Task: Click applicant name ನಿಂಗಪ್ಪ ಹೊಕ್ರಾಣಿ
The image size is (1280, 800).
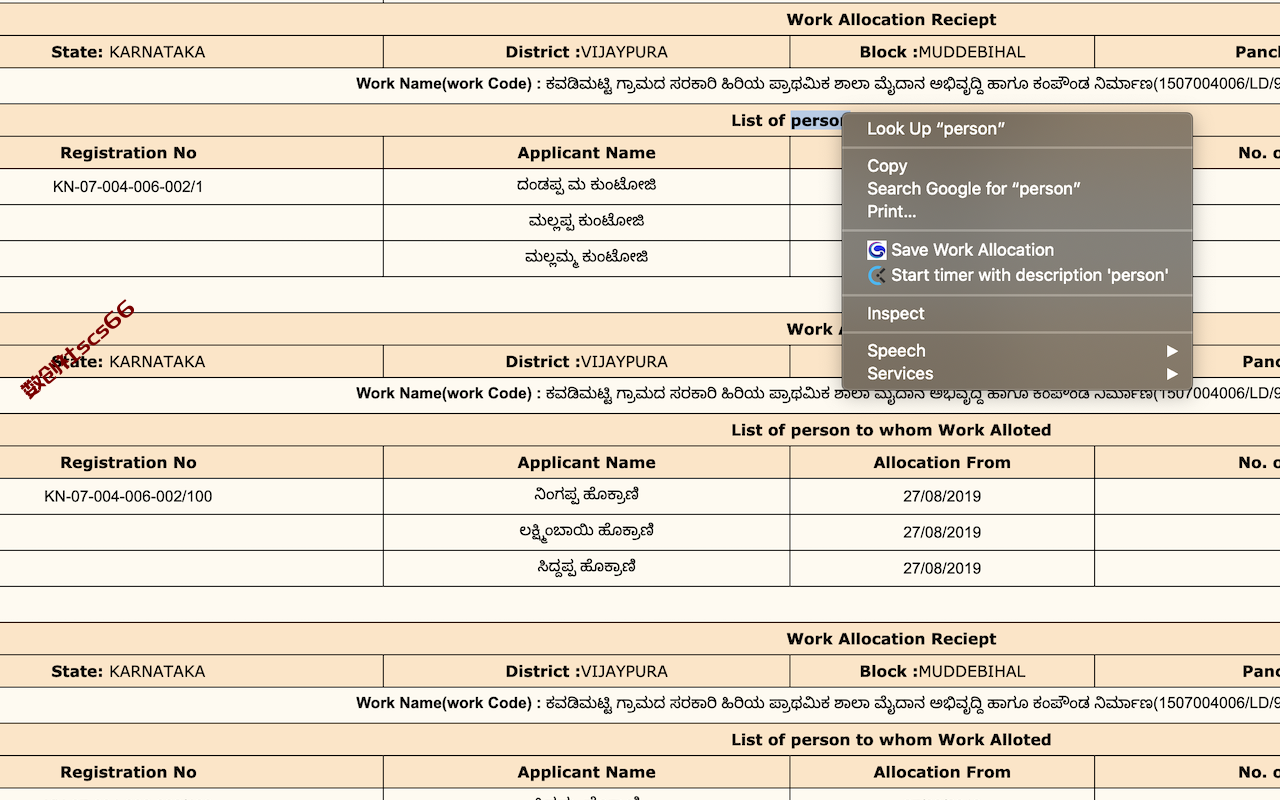Action: tap(587, 496)
